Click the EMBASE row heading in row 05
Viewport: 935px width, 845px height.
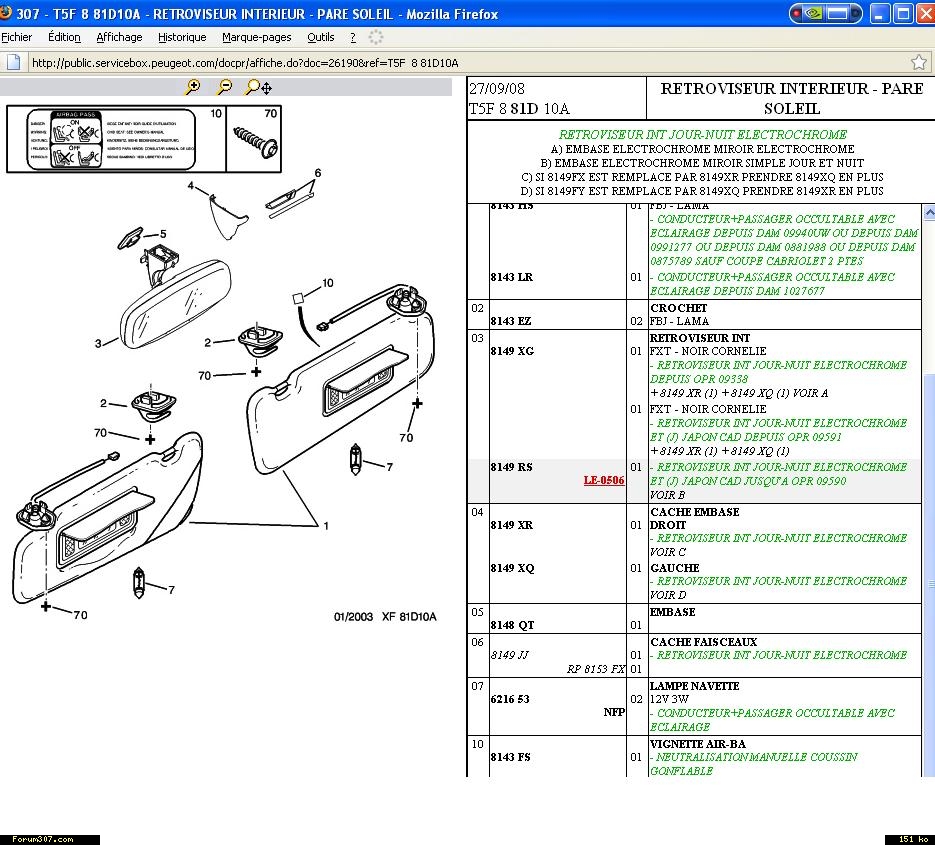673,612
